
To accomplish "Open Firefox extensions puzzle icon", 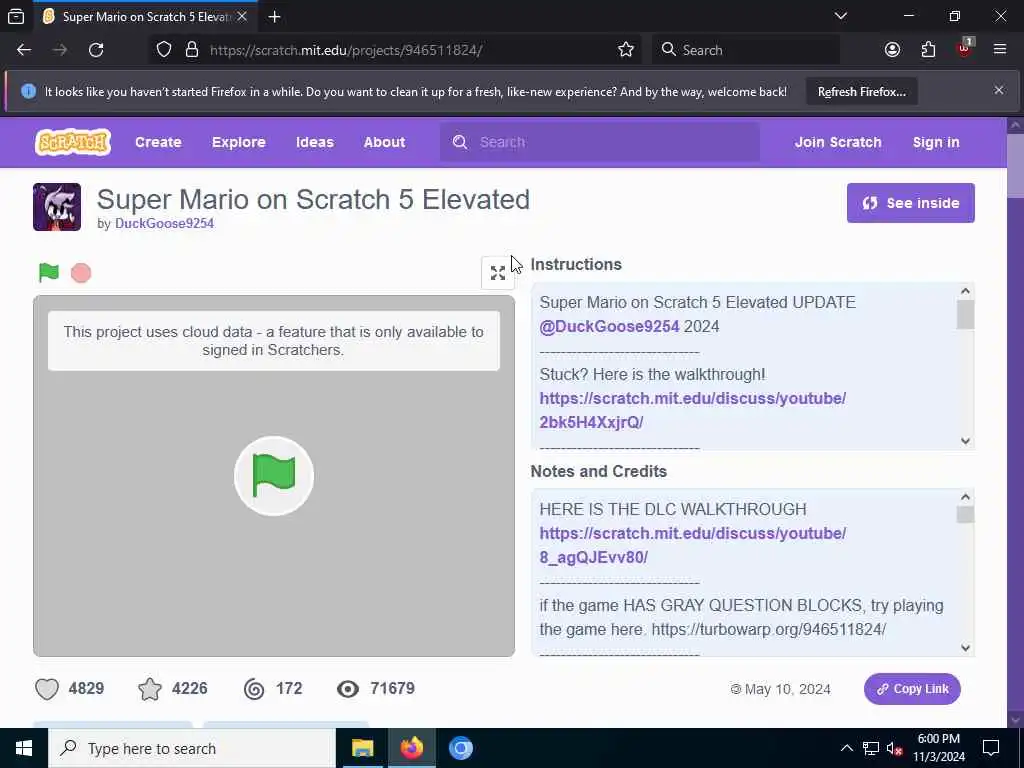I will 928,50.
